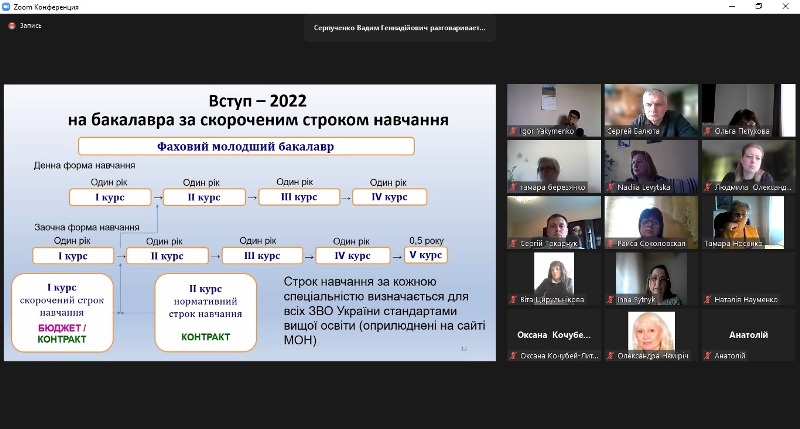Click the БЮДЖЕТ / КОНТРАКТ text
Image resolution: width=800 pixels, height=429 pixels.
point(62,334)
